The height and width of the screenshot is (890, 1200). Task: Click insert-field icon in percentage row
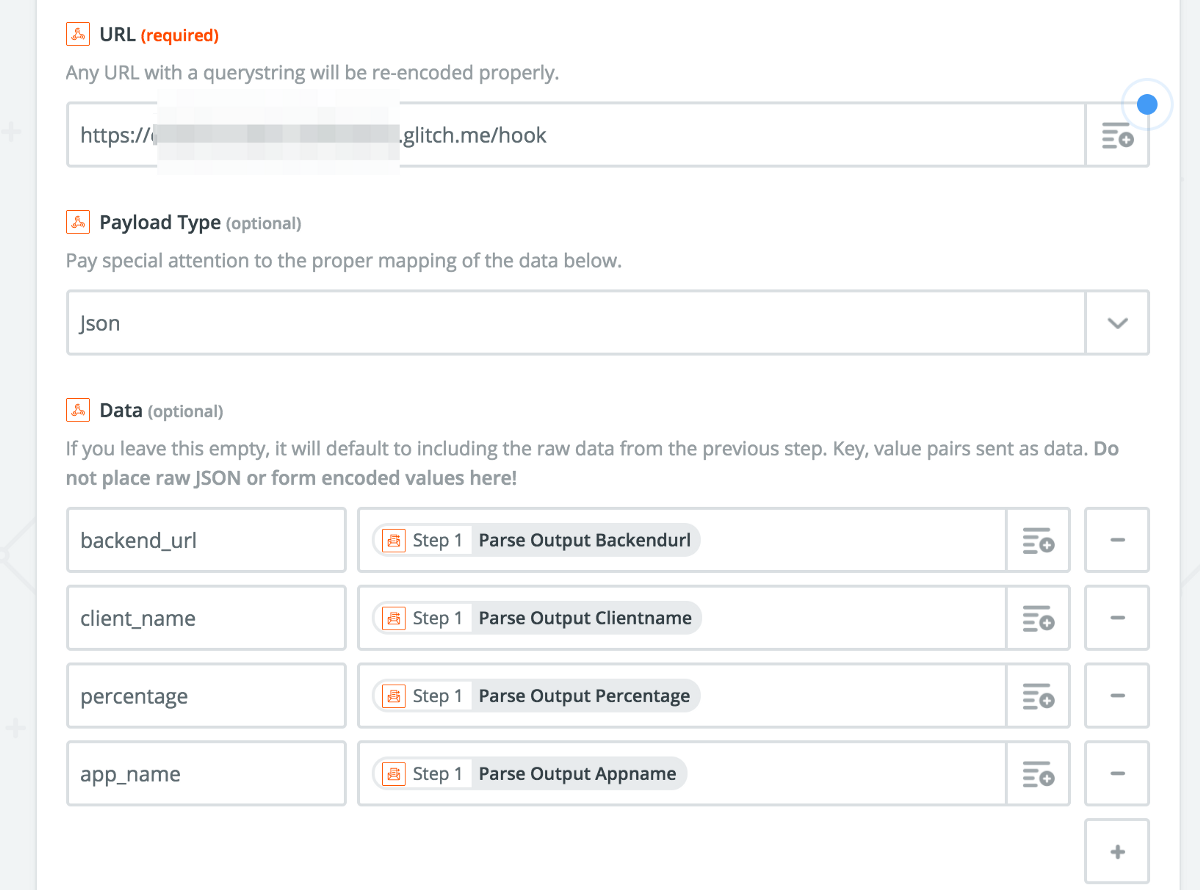tap(1038, 697)
